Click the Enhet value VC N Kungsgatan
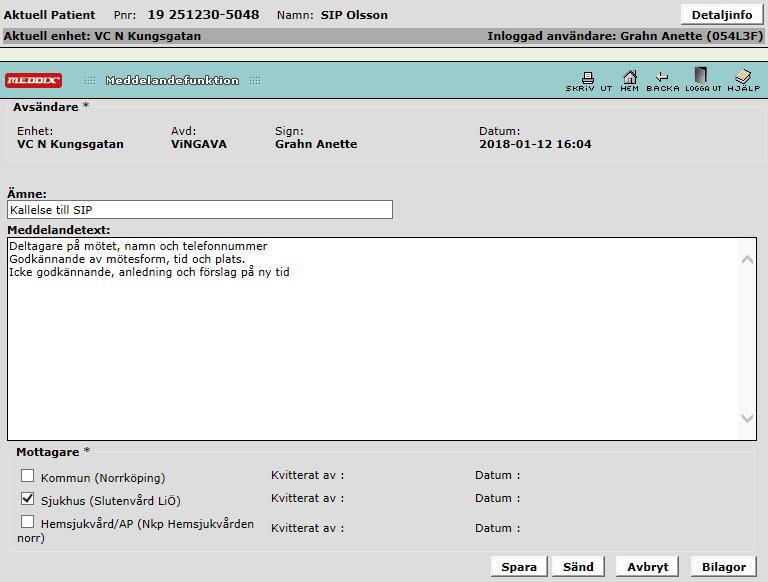The width and height of the screenshot is (768, 582). (70, 144)
